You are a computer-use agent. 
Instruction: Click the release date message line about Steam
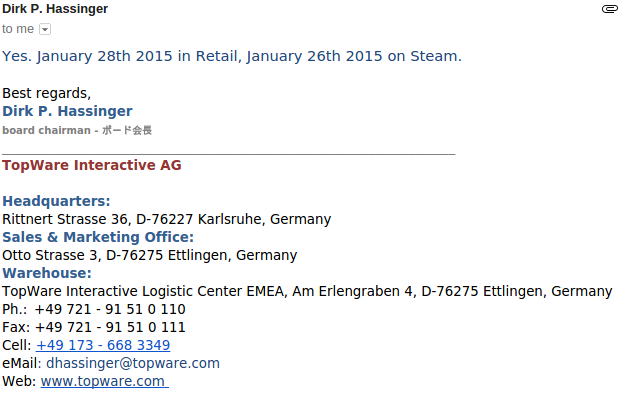point(232,56)
